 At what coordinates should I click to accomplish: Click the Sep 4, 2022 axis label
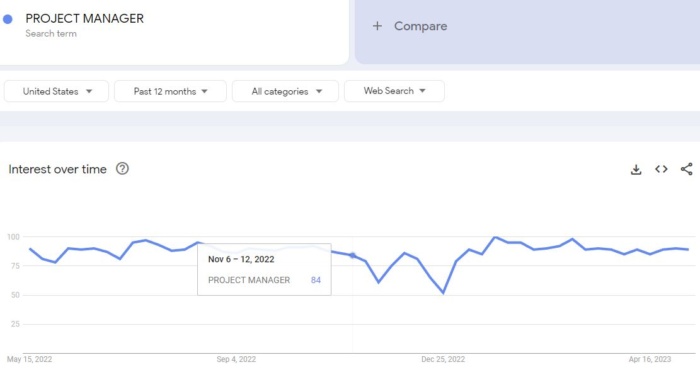[x=236, y=359]
